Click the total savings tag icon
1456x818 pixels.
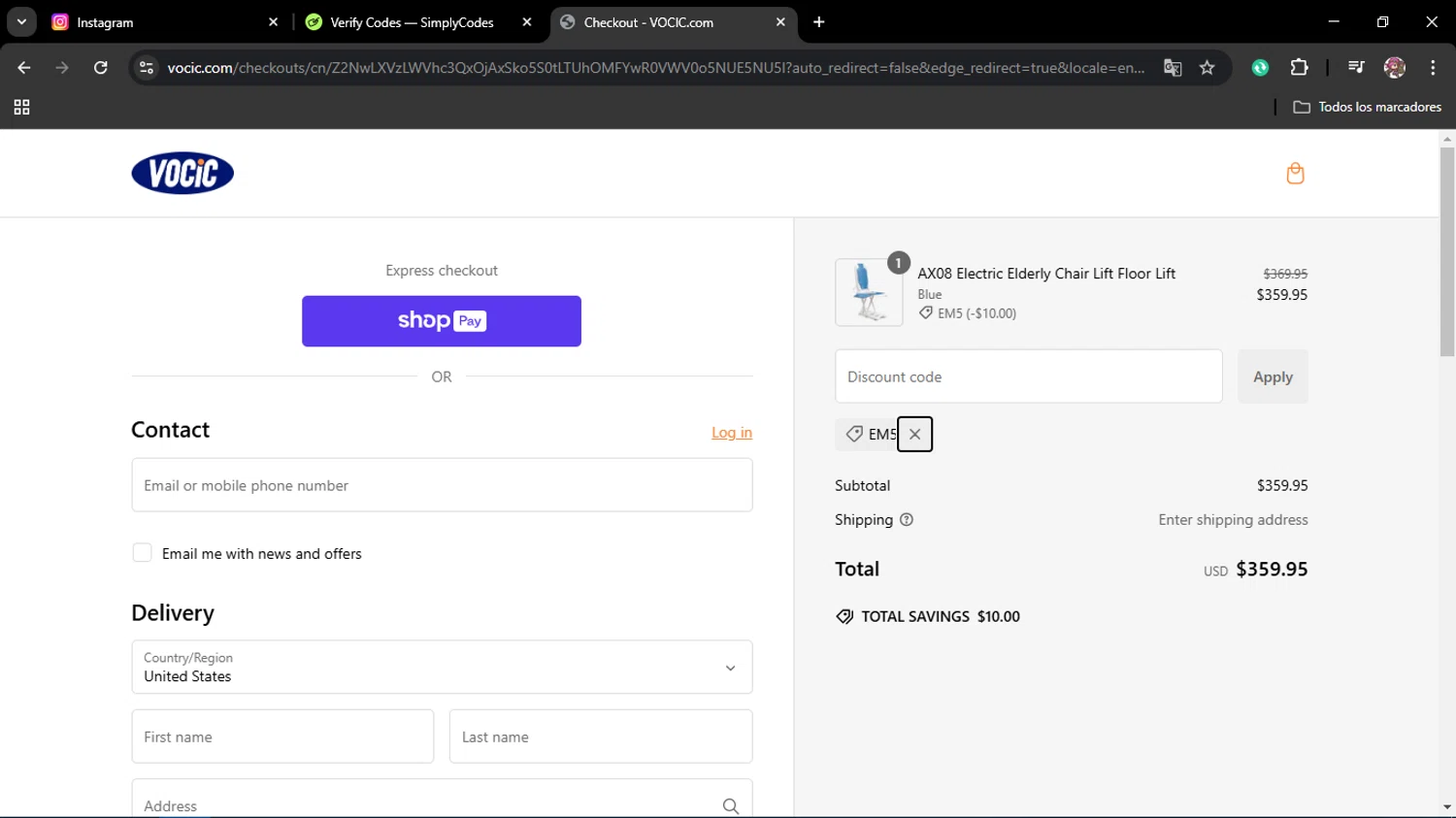point(844,617)
